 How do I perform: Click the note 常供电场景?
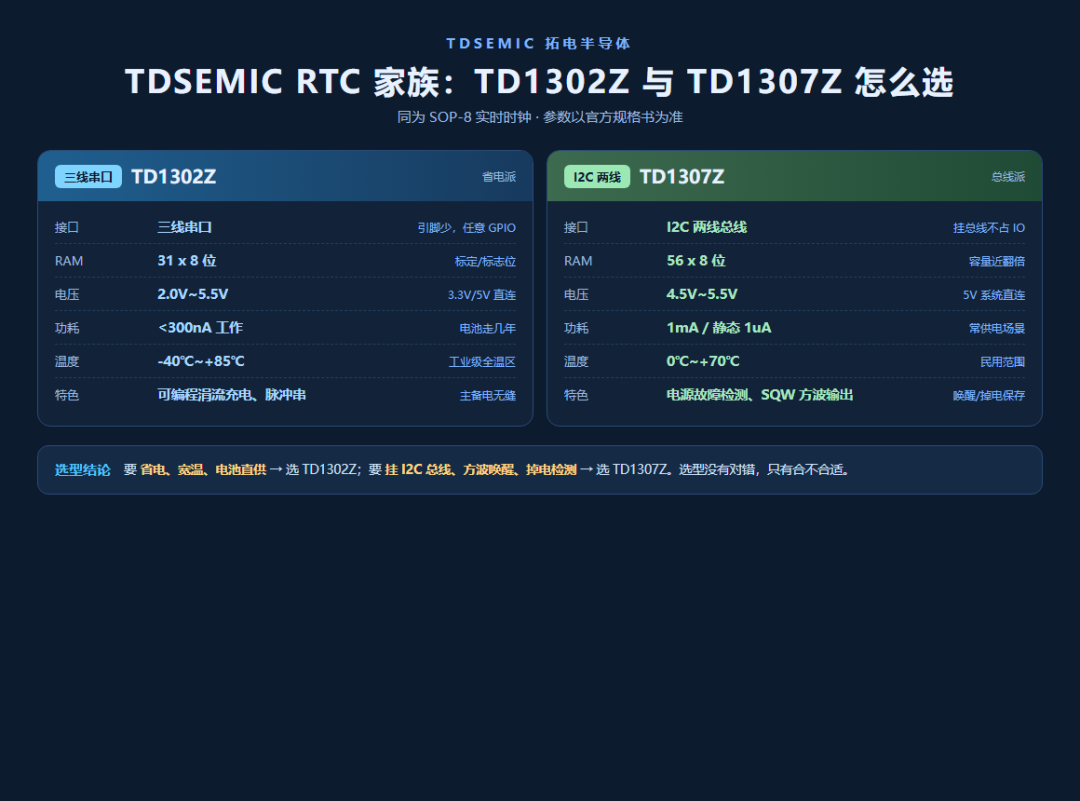[x=997, y=329]
